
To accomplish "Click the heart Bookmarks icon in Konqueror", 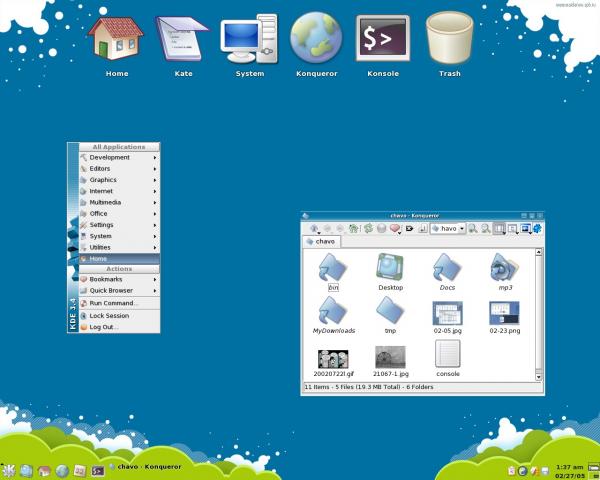I will [x=395, y=229].
